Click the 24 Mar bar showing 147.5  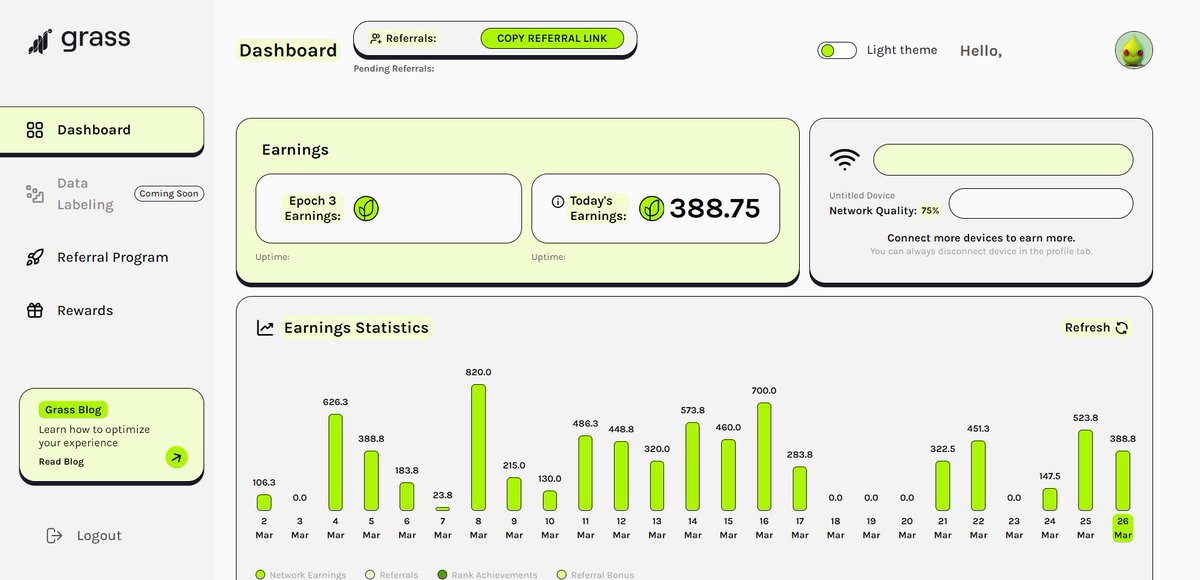click(1050, 500)
